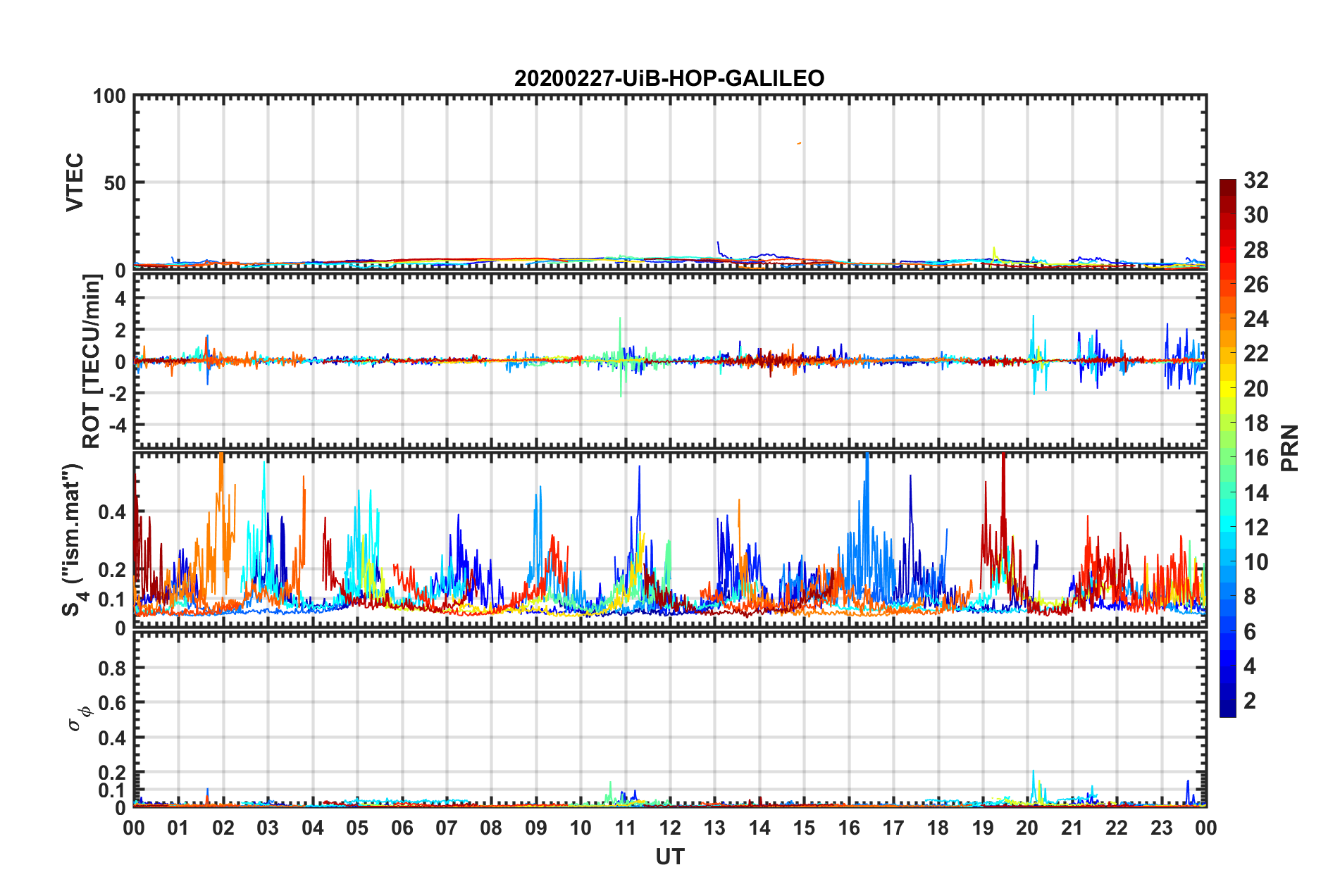Select hour 05 on the UT axis
The width and height of the screenshot is (1340, 896).
click(x=357, y=828)
